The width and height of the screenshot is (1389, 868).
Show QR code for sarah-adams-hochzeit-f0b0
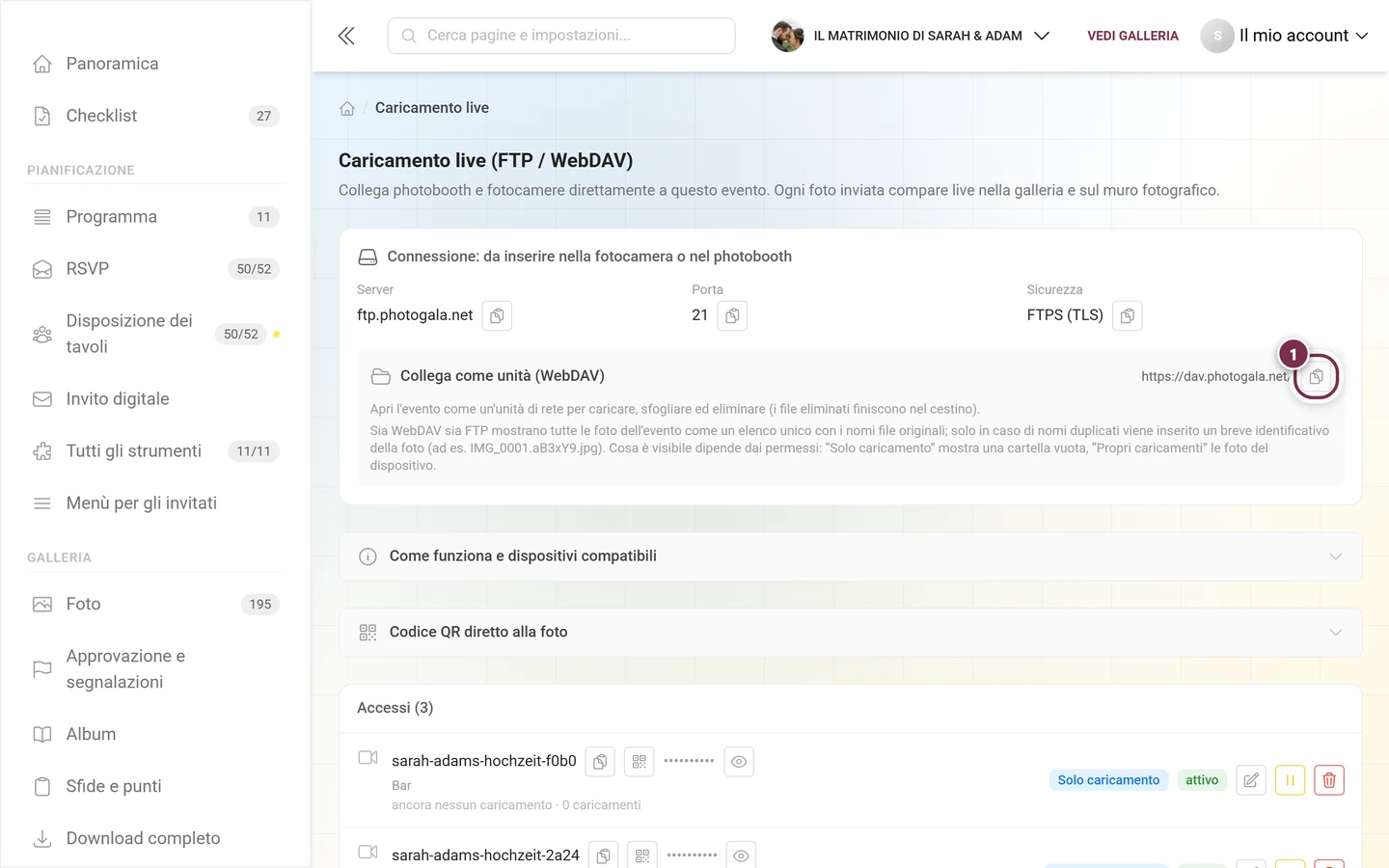(639, 762)
